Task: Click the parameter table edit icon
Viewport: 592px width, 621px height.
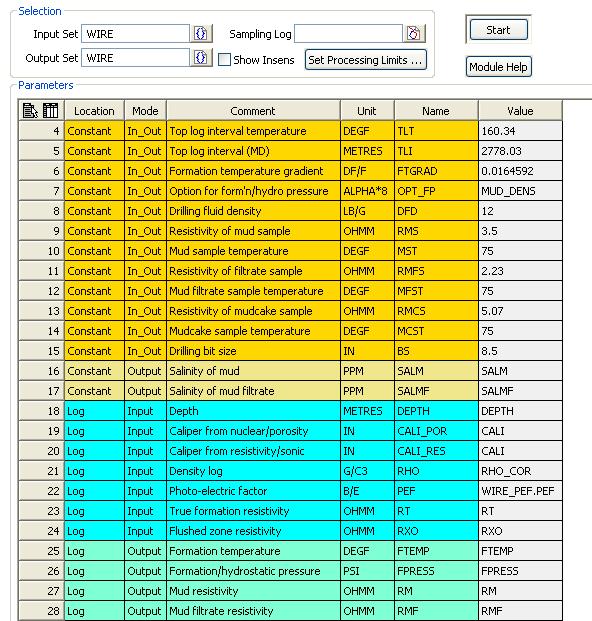Action: (x=30, y=110)
